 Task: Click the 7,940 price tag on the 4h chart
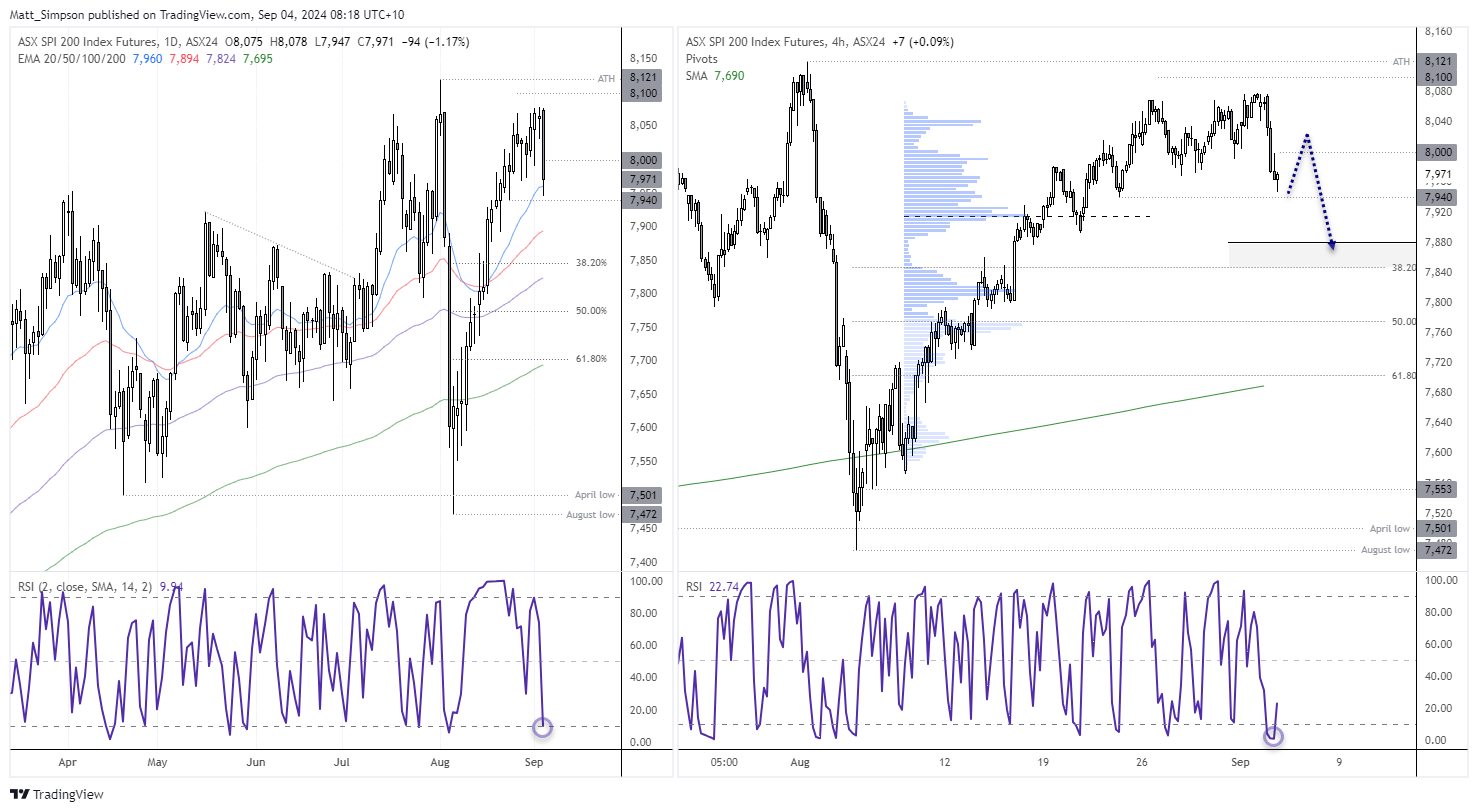point(1435,197)
